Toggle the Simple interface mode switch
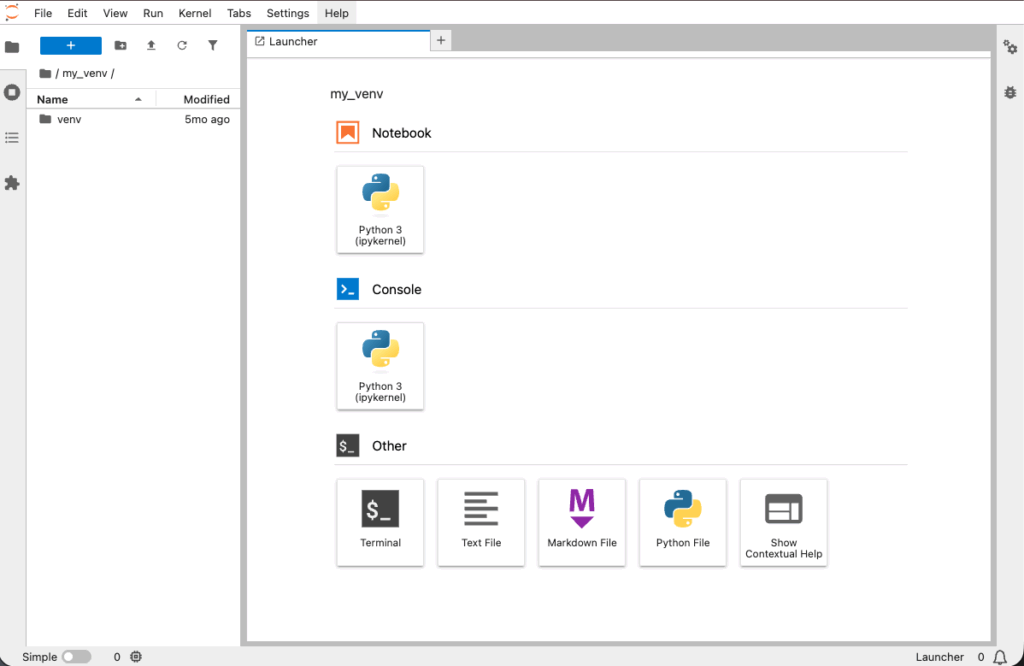 click(76, 657)
